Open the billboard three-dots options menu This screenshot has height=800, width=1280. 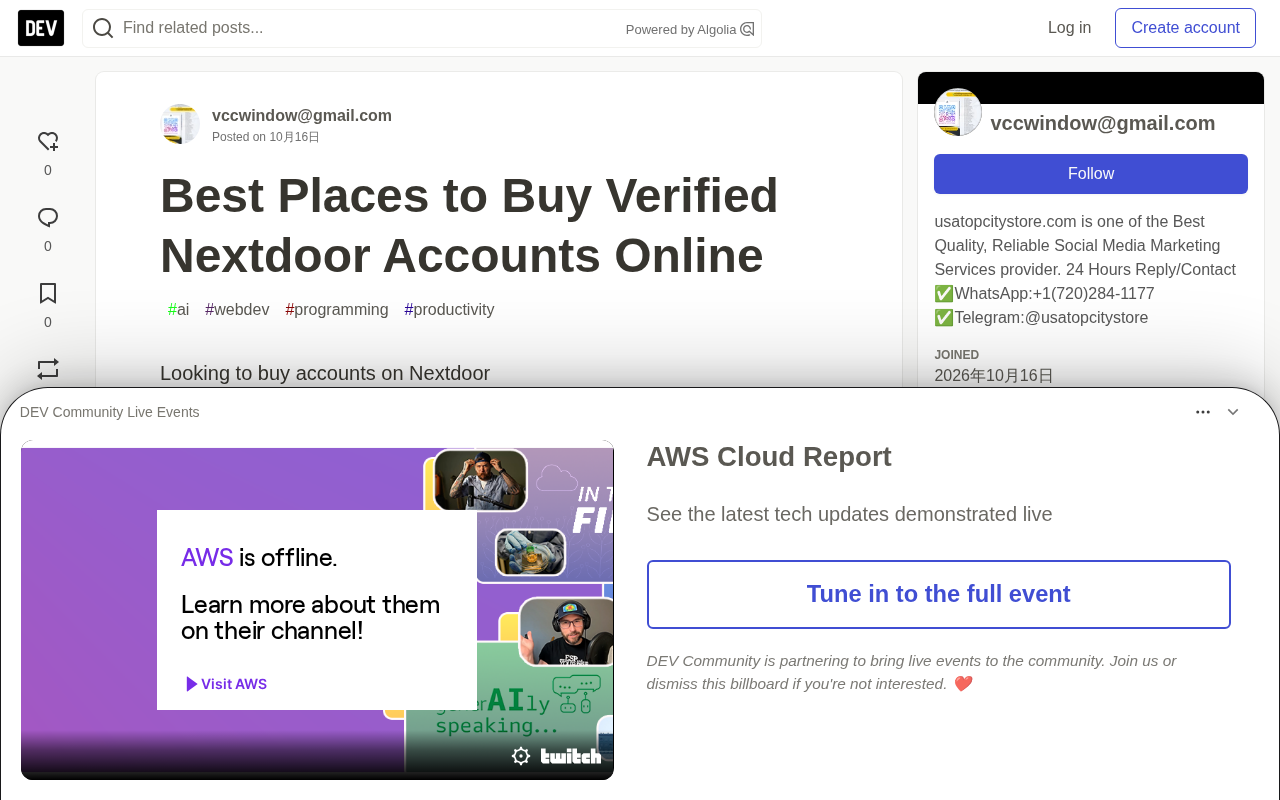(1203, 412)
